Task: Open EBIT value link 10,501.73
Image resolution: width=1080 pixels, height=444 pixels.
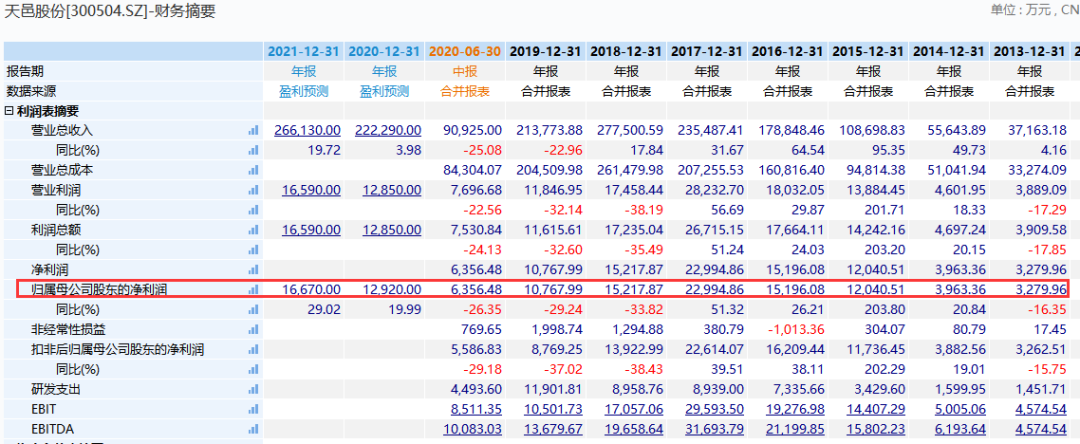Action: 554,410
